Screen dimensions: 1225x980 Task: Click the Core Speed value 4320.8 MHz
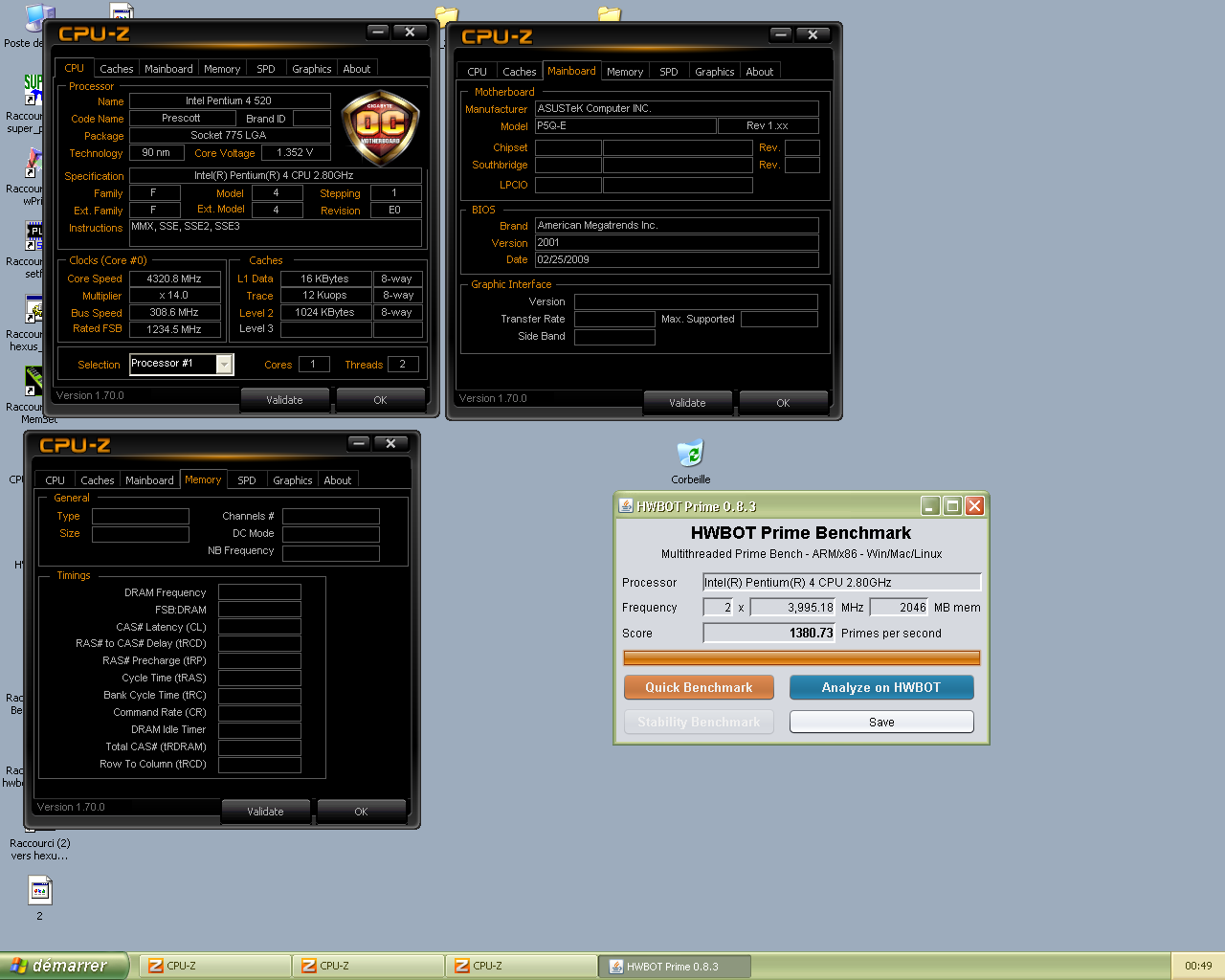tap(174, 278)
